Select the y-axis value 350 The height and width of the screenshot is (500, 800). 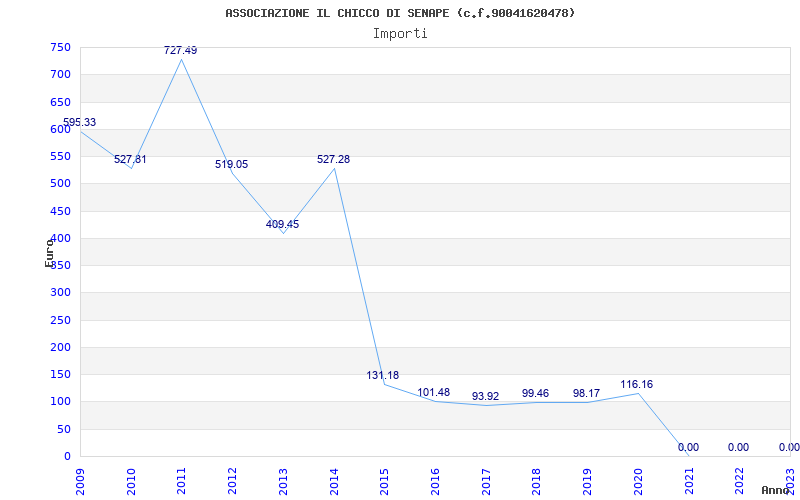[60, 265]
